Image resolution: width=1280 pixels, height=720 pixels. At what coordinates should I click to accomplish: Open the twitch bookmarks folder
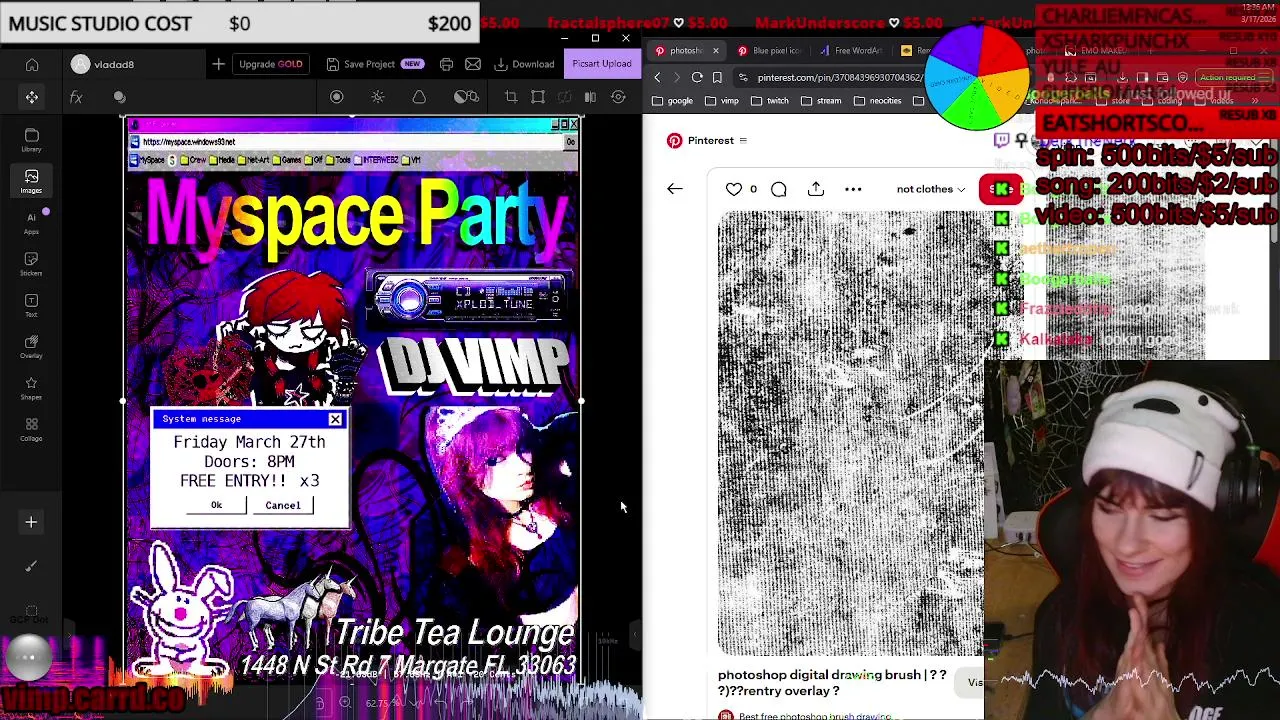tap(770, 101)
